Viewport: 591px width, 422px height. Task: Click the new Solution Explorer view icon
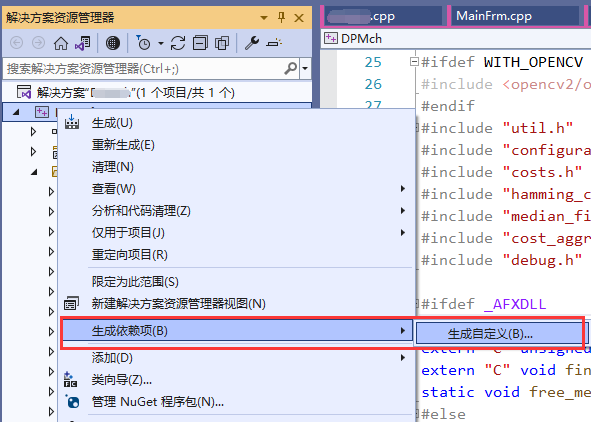coord(72,303)
